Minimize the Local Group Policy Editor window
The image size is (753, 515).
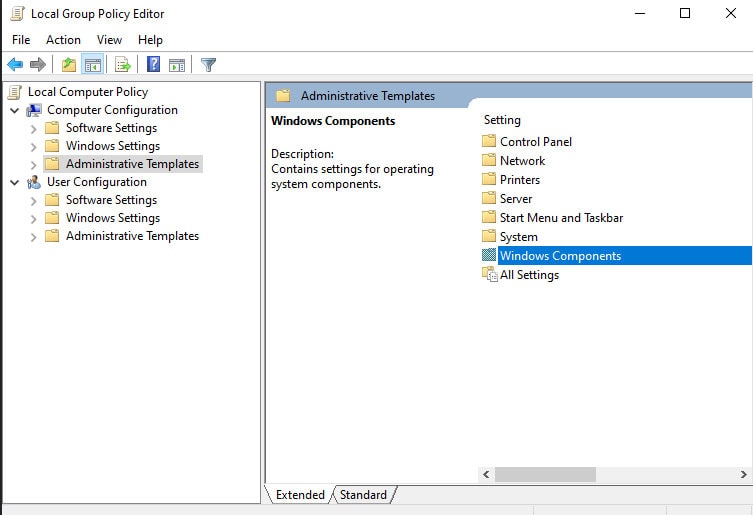click(x=640, y=13)
